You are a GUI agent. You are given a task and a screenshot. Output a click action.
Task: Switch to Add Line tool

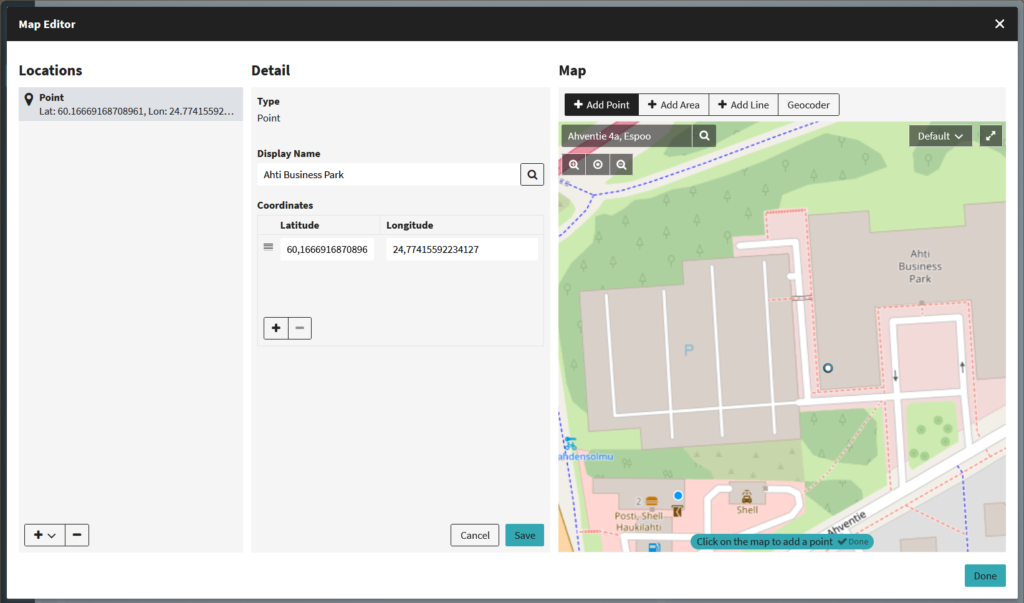(x=743, y=105)
